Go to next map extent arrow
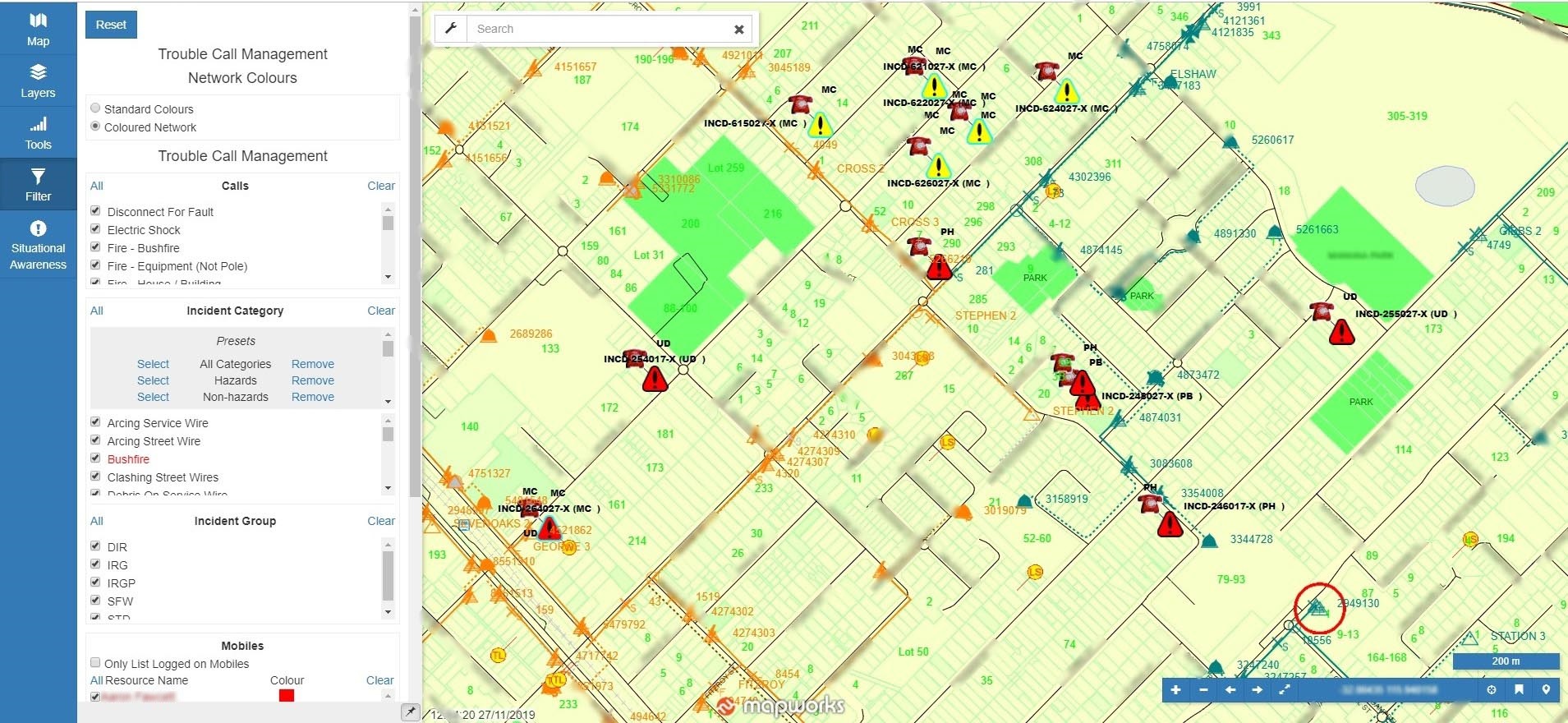1568x723 pixels. pos(1258,690)
